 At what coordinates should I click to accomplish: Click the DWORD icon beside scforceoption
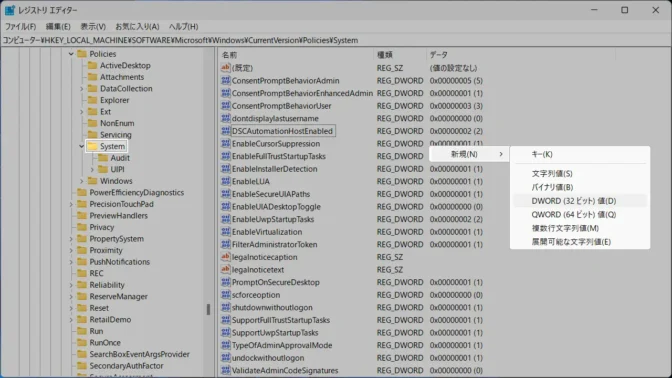click(x=225, y=294)
